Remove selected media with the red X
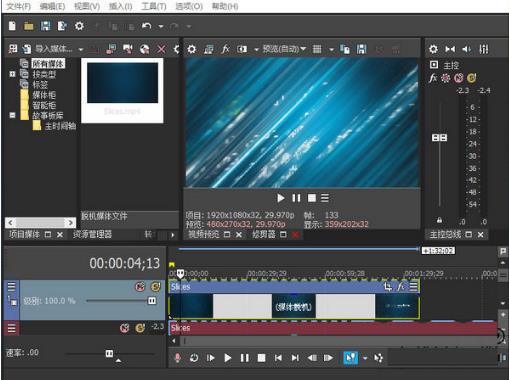 (161, 49)
